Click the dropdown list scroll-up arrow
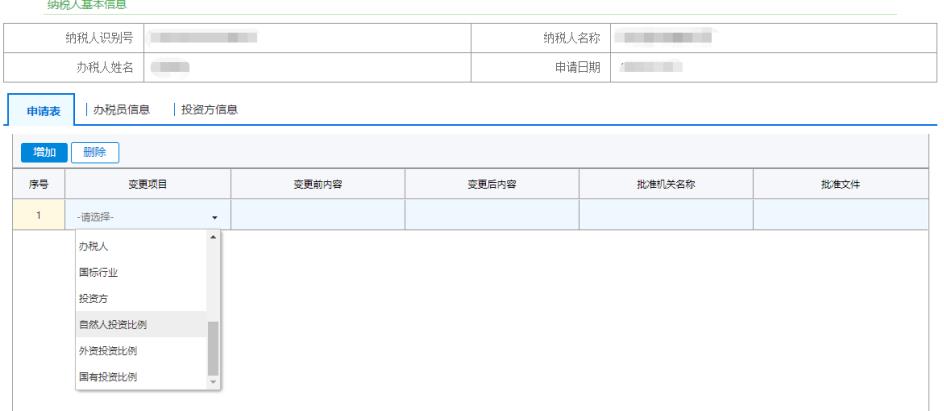944x411 pixels. pos(212,237)
